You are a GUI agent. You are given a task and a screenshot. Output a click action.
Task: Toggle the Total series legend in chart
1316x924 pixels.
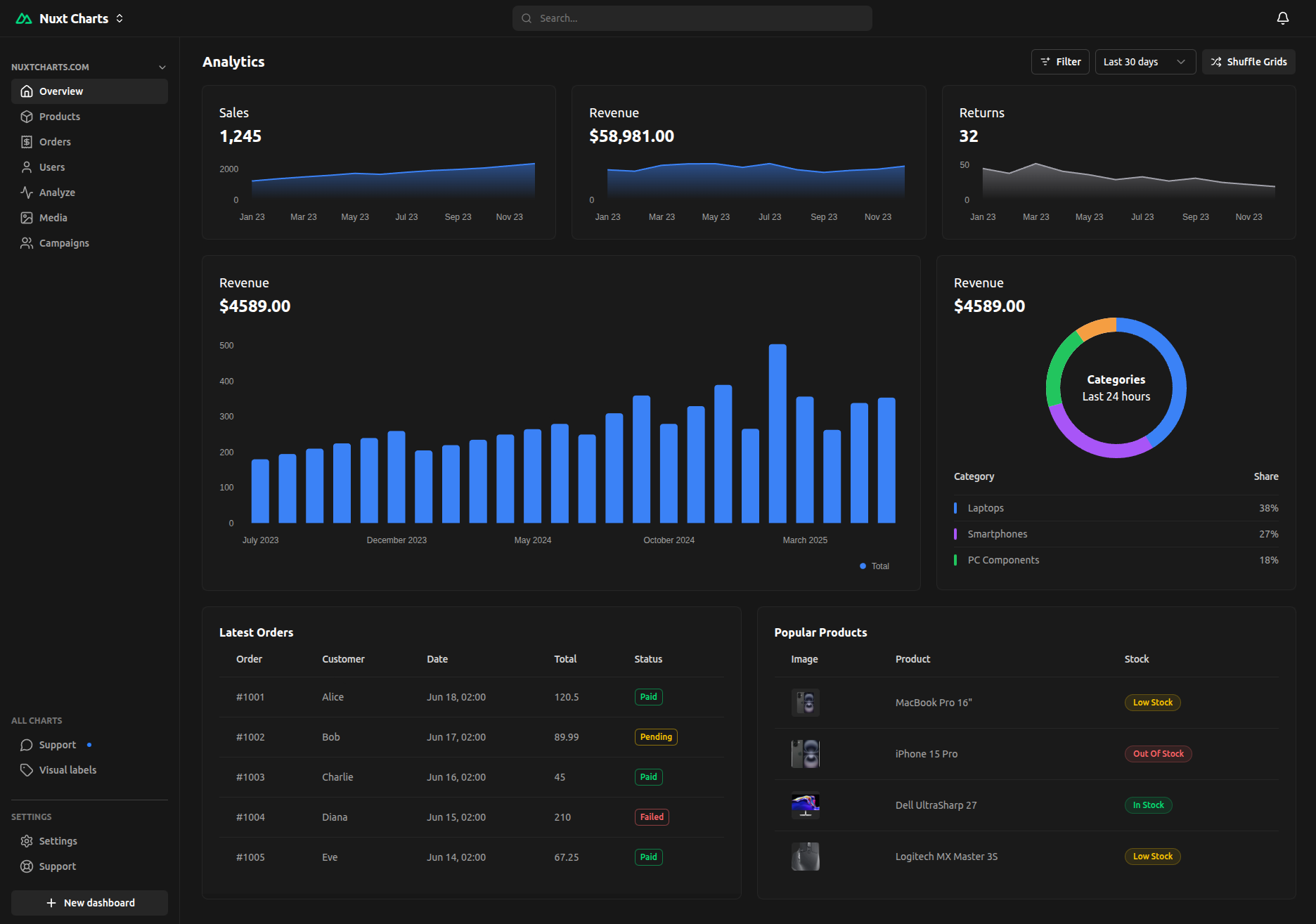pyautogui.click(x=875, y=566)
